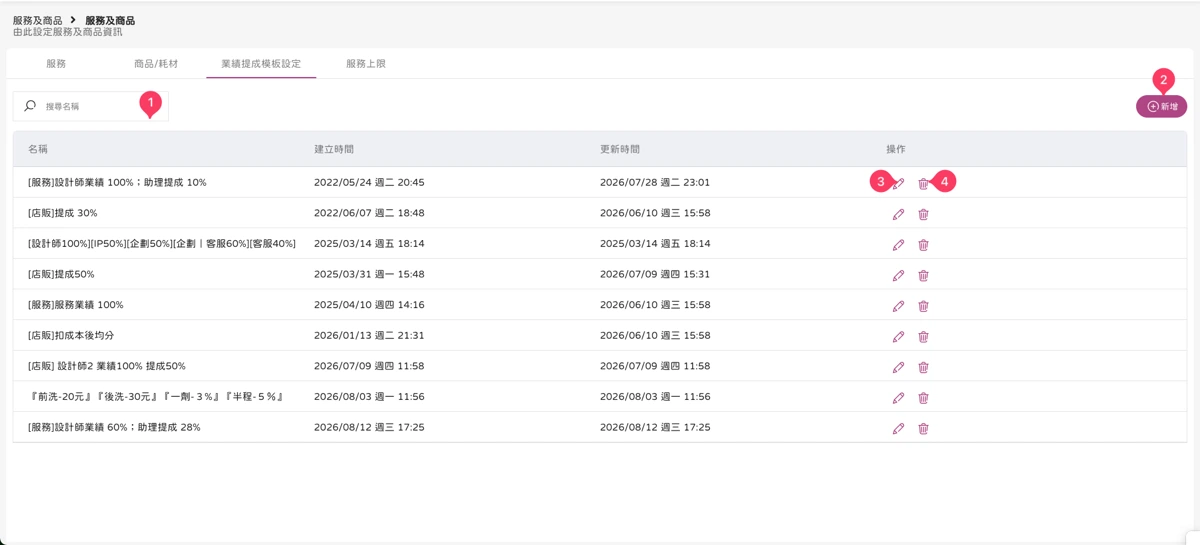Select the row name [店販]扣成本後均分
The height and width of the screenshot is (545, 1200).
coord(71,335)
